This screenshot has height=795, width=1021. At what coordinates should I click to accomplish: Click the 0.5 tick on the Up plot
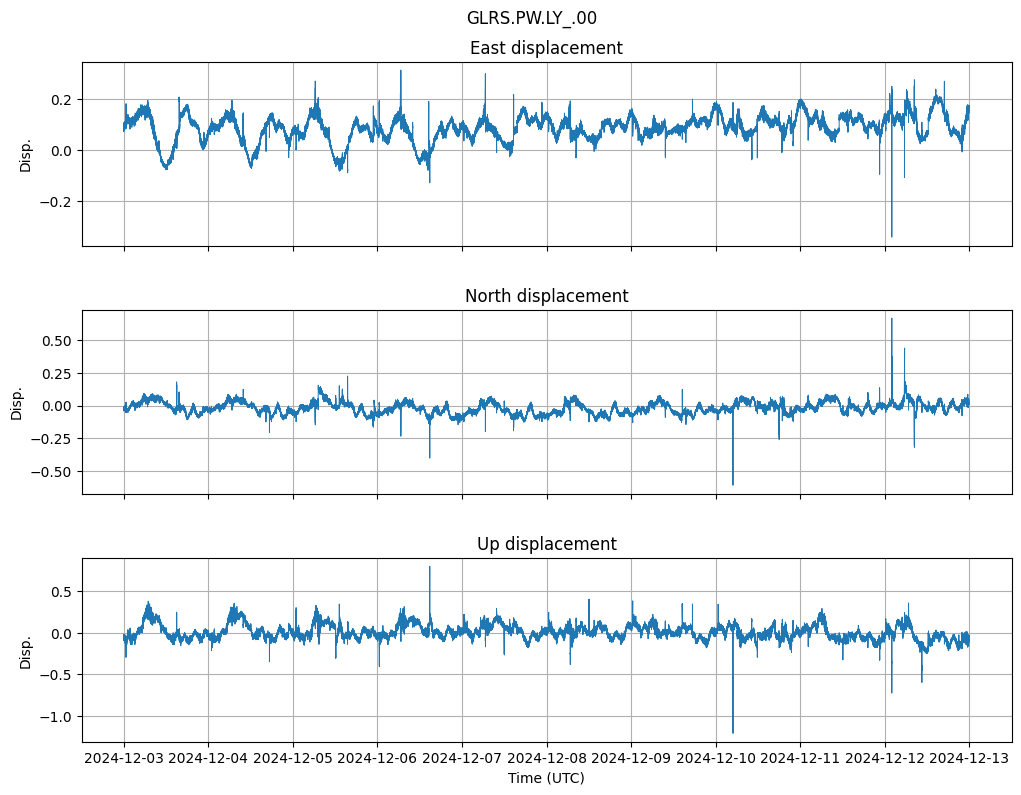coord(62,592)
